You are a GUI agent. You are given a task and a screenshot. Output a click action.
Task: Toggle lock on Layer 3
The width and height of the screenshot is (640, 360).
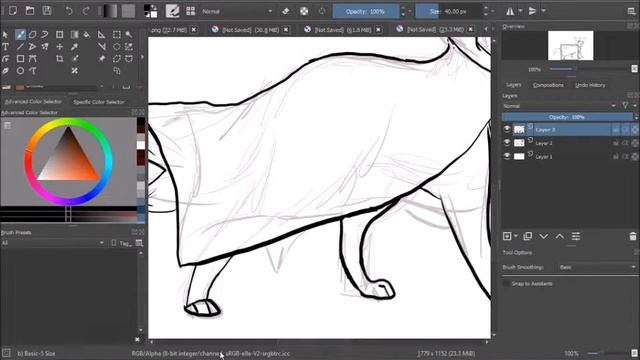pyautogui.click(x=616, y=130)
